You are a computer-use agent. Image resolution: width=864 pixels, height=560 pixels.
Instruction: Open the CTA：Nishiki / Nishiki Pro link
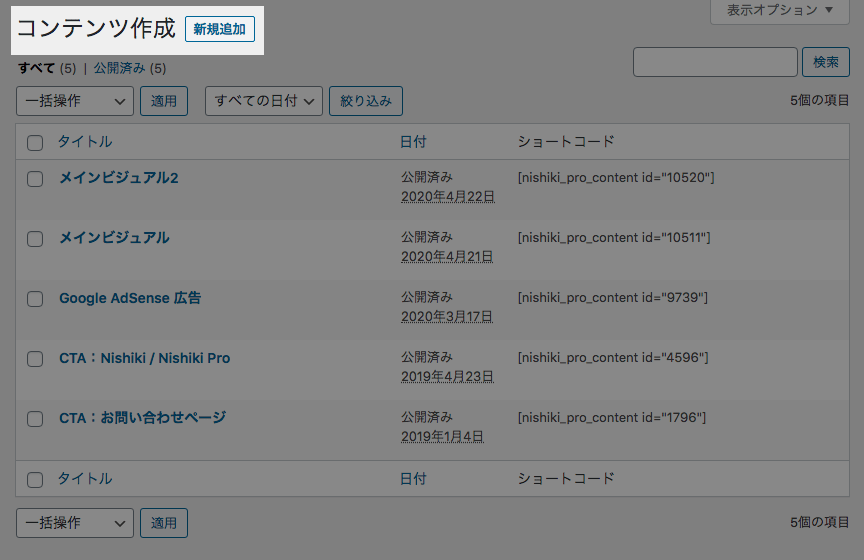point(145,358)
